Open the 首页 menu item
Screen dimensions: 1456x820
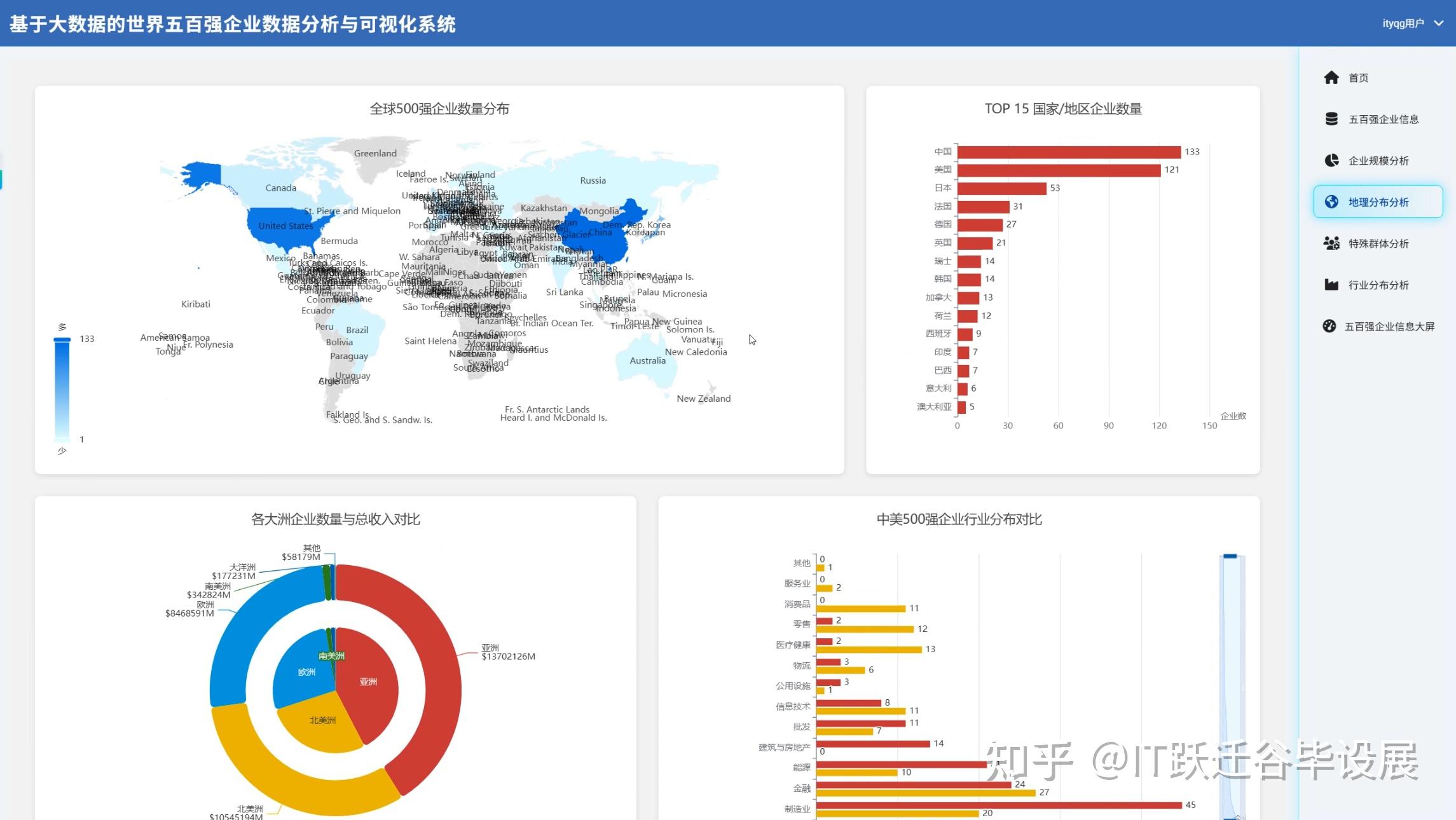(1378, 78)
